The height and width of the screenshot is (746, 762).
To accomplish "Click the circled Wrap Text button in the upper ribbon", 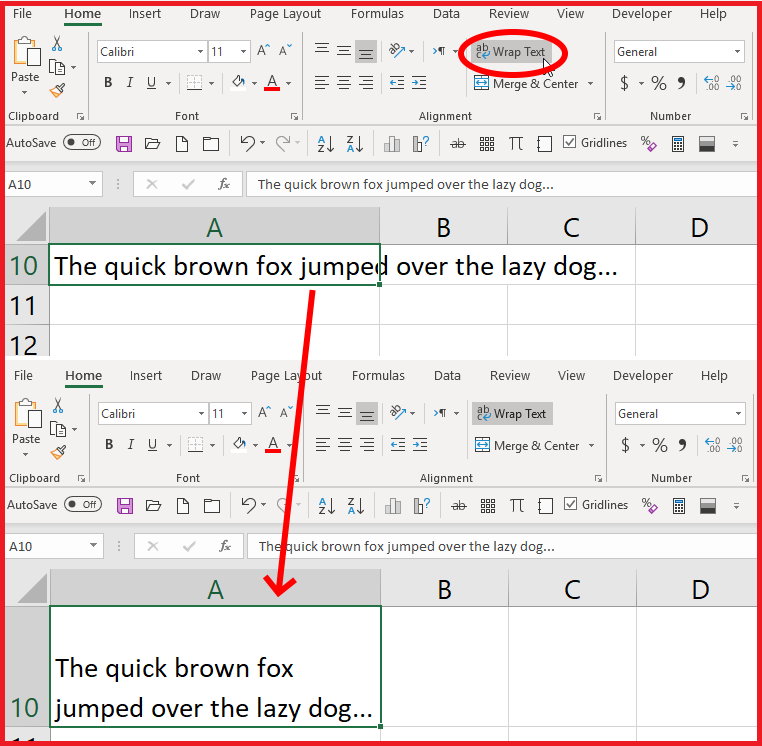I will [511, 52].
